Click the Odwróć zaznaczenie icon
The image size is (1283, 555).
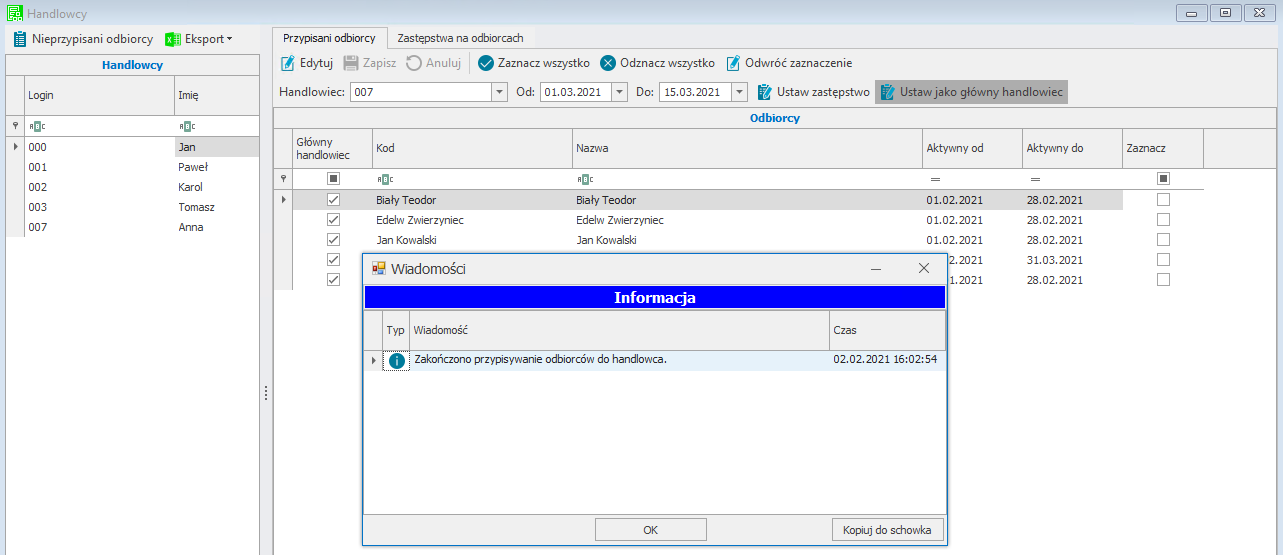point(733,63)
